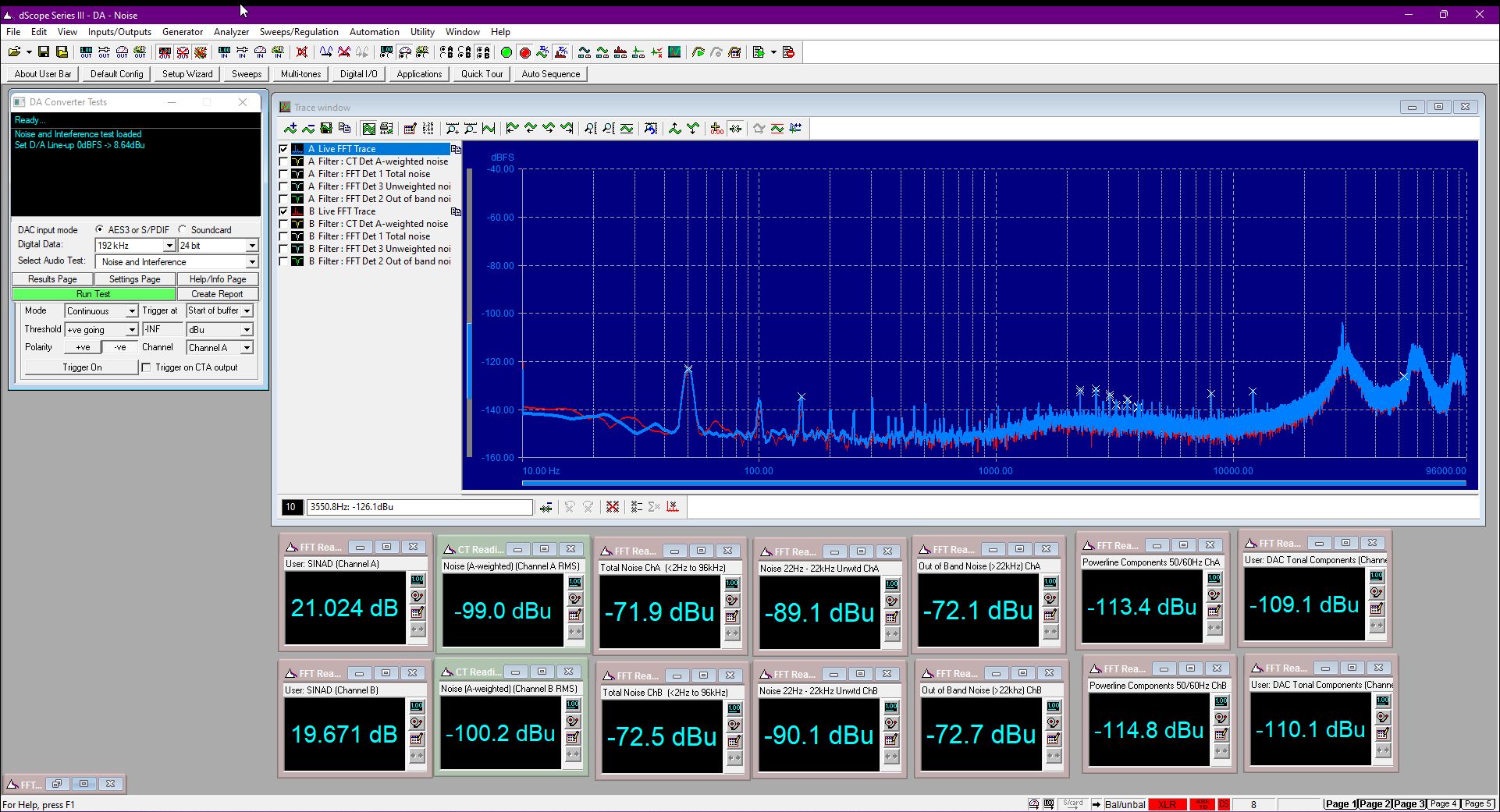Click the calendar edit icon in Trace toolbar
1500x812 pixels.
click(x=410, y=129)
